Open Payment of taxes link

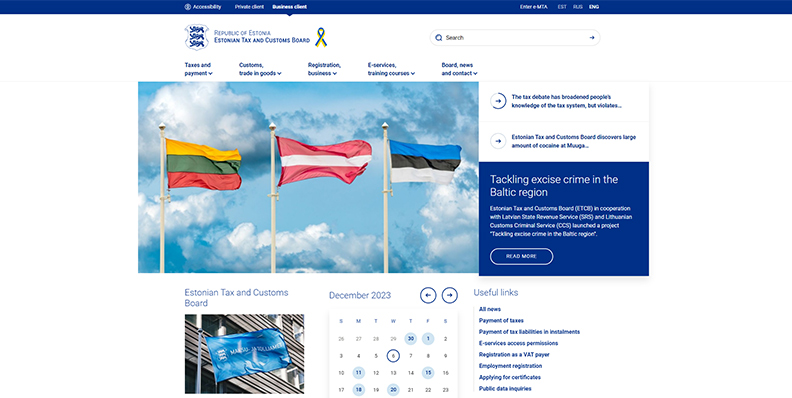pos(501,321)
